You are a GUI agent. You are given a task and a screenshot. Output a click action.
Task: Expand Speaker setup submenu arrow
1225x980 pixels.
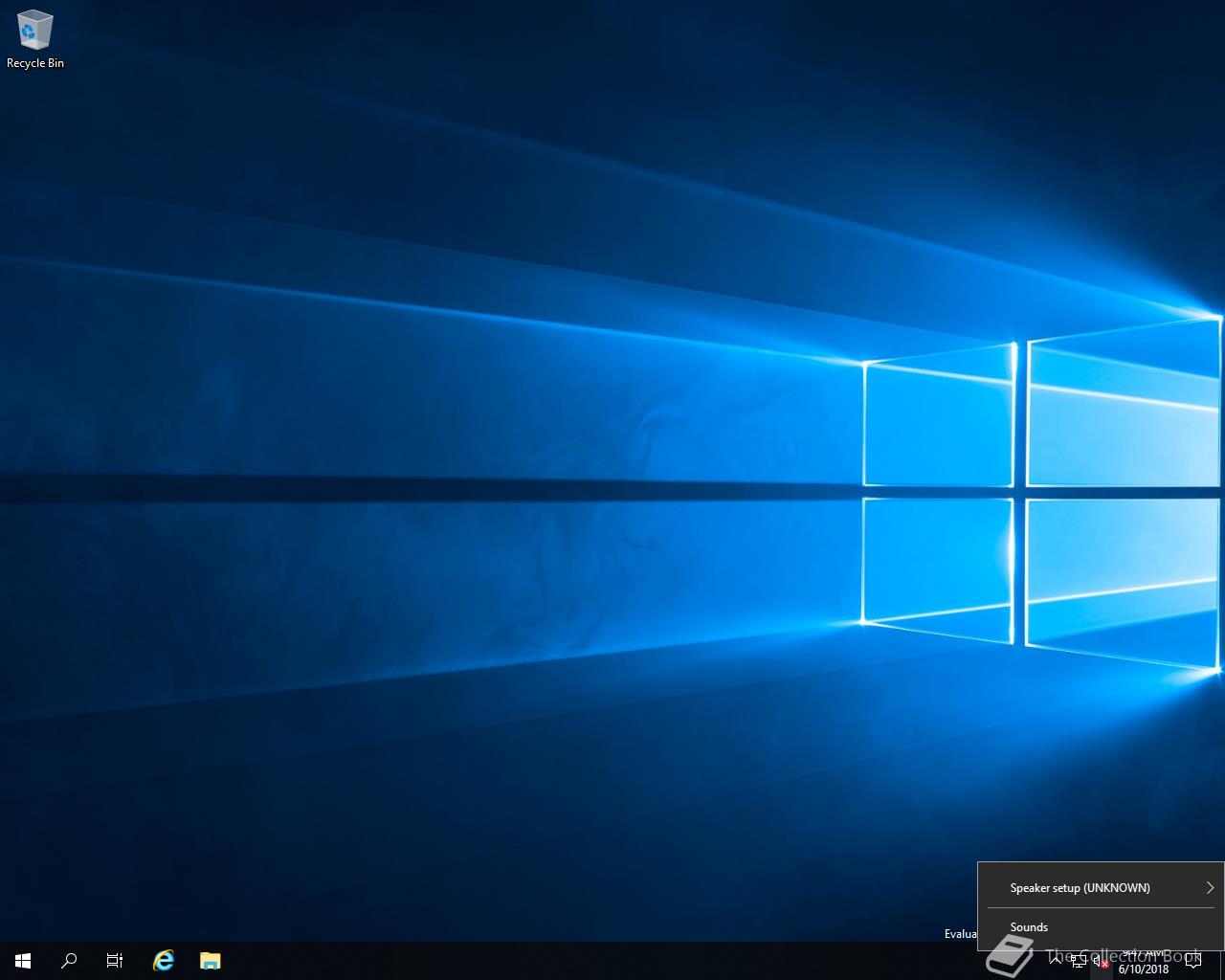[x=1210, y=887]
